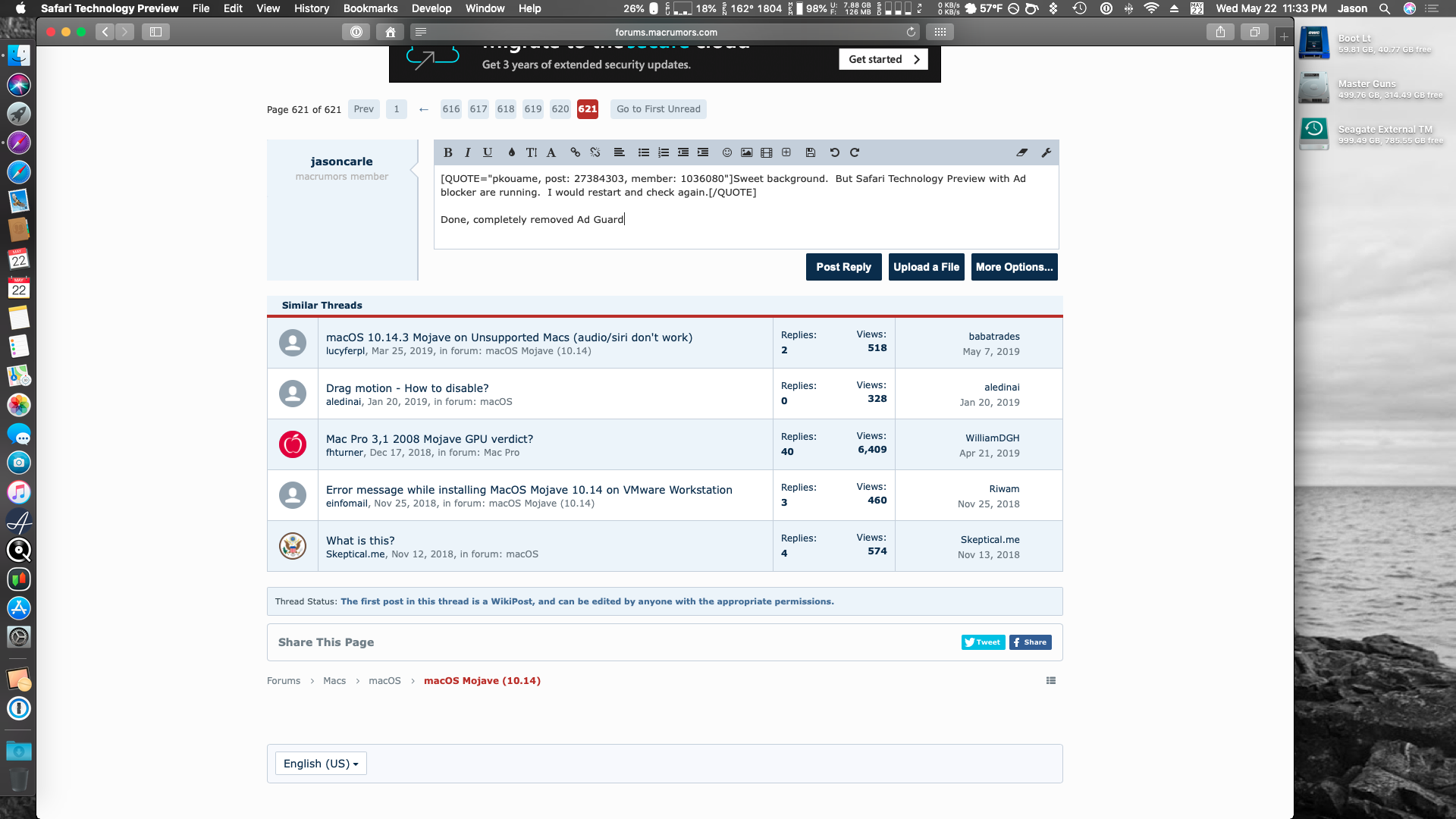This screenshot has height=819, width=1456.
Task: Jump to page 616
Action: 451,109
